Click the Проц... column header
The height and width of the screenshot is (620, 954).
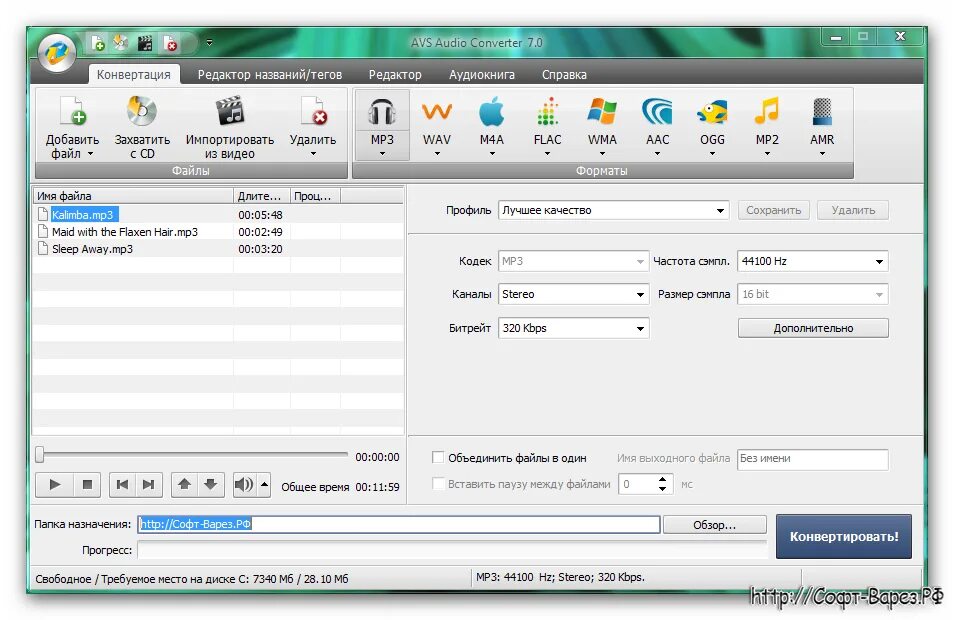pos(315,196)
